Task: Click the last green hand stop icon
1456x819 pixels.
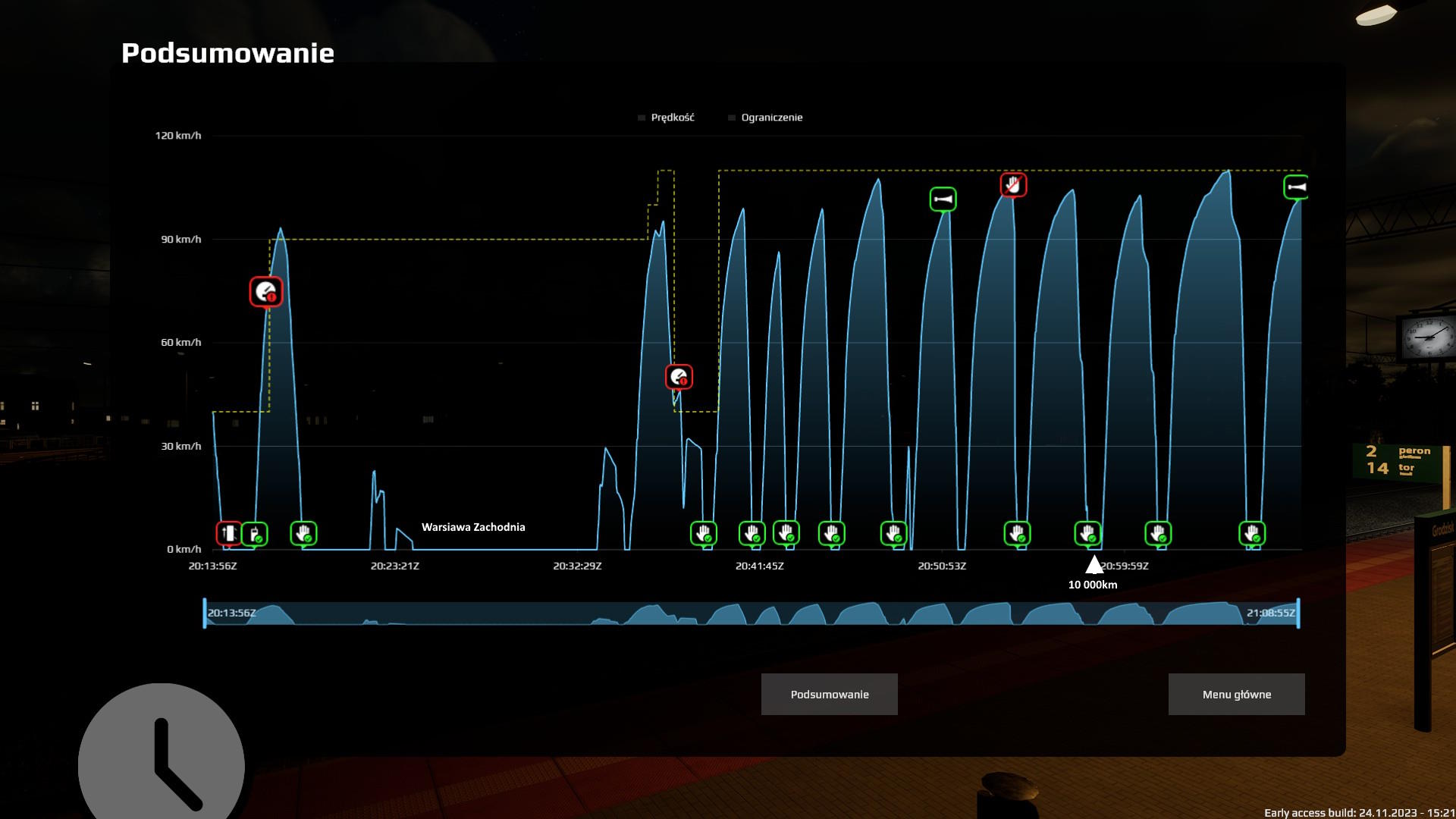Action: (x=1251, y=533)
